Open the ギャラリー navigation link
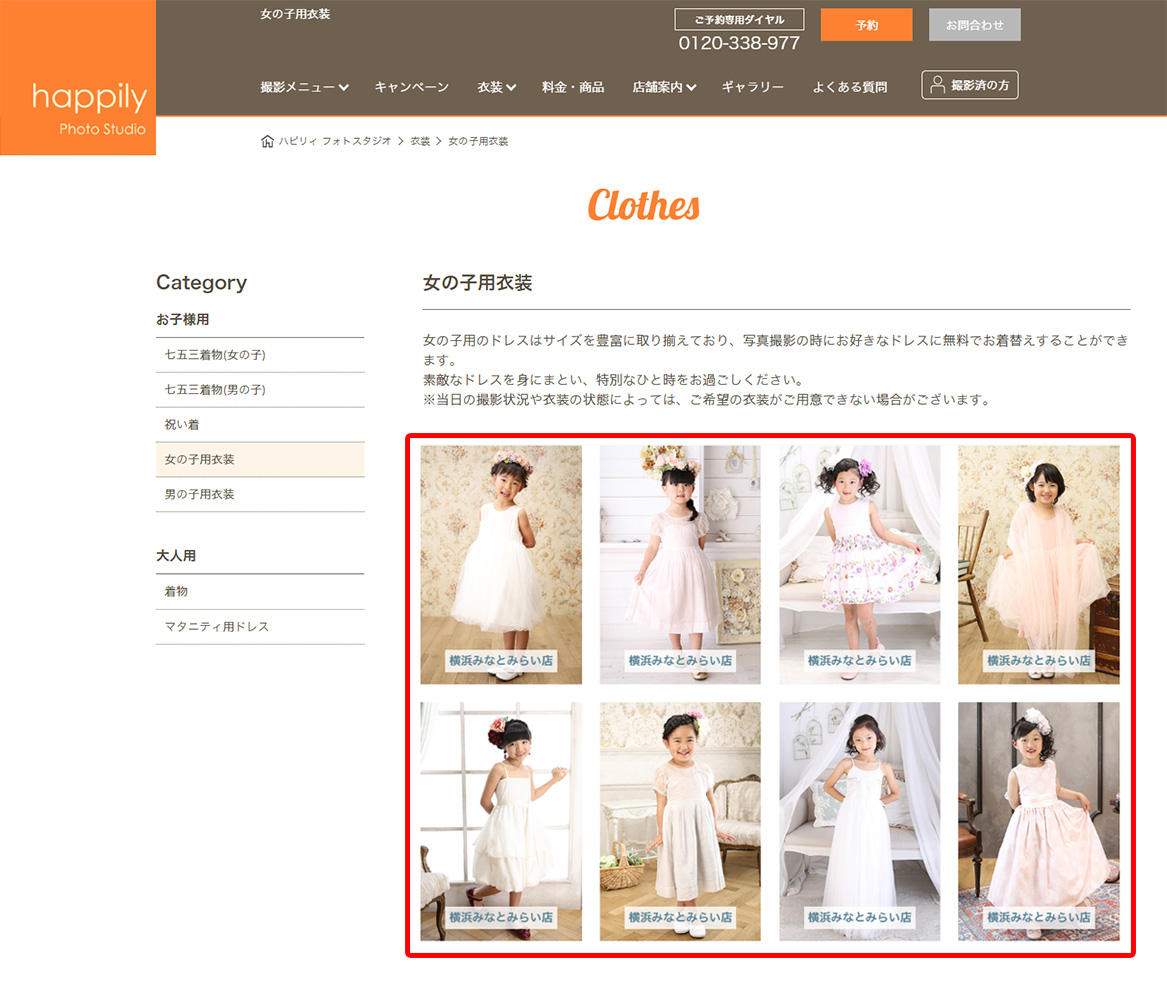Image resolution: width=1167 pixels, height=984 pixels. point(753,87)
